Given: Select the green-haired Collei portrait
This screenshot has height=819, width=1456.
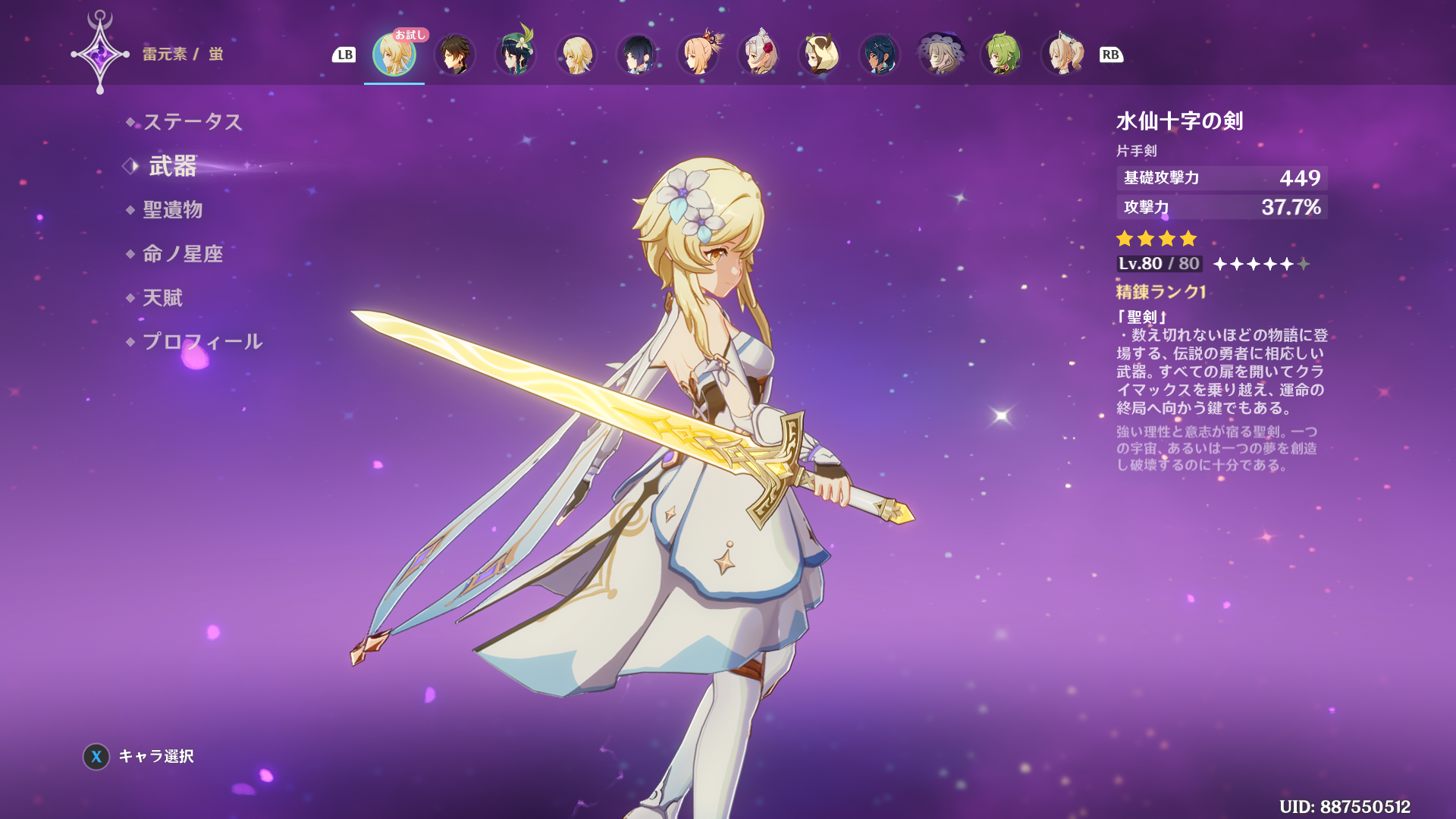Looking at the screenshot, I should (x=1001, y=55).
